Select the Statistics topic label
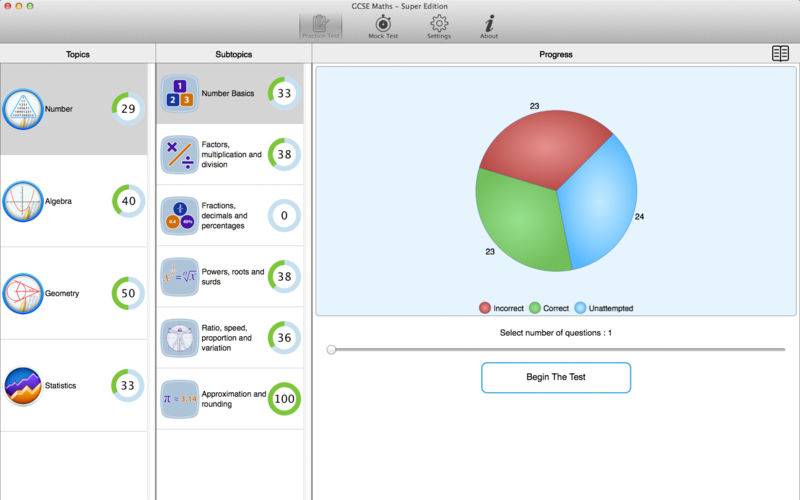Screen dimensions: 800x500 click(x=60, y=386)
